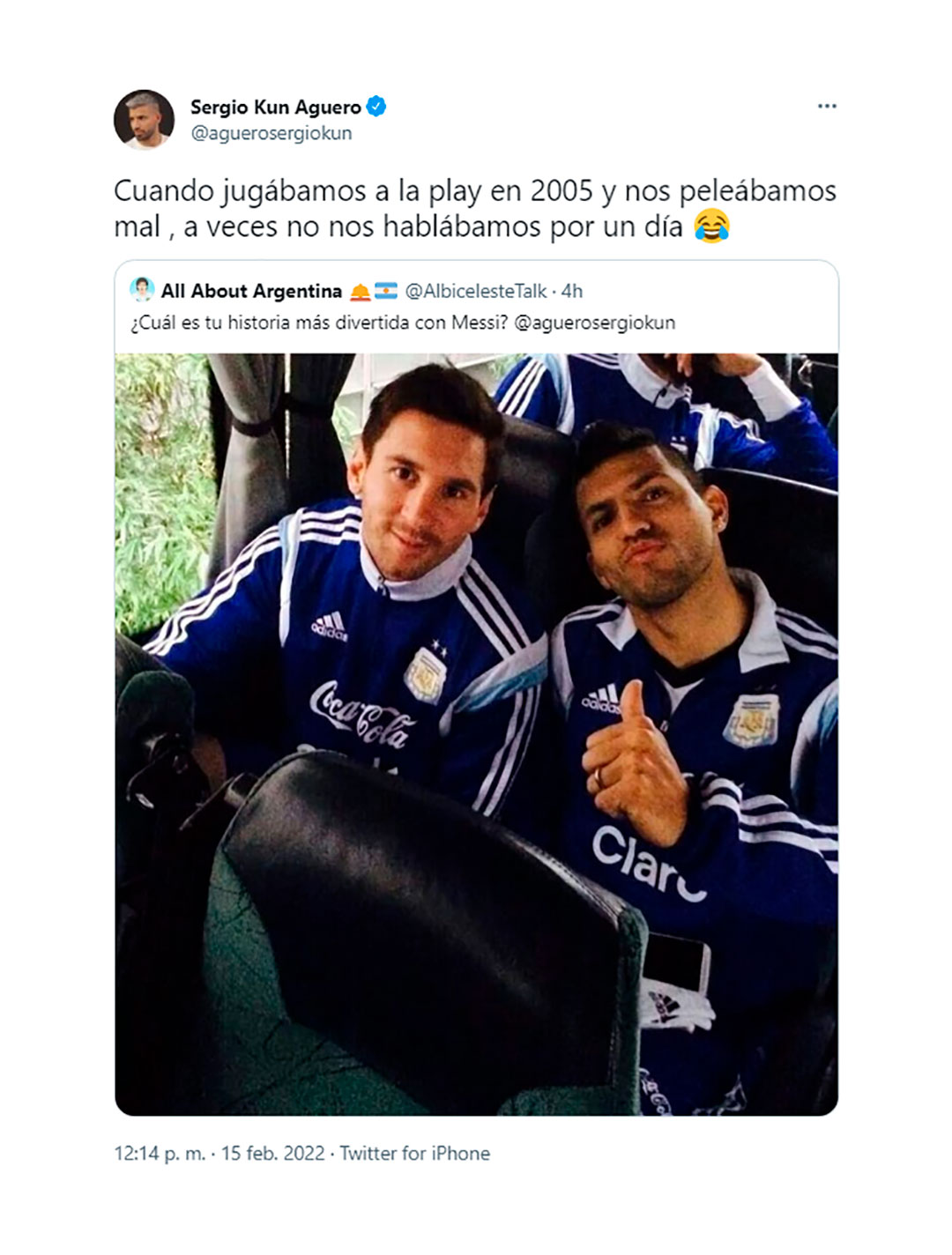The height and width of the screenshot is (1255, 952).
Task: Open the quoted tweet's bus photo
Action: [x=476, y=734]
